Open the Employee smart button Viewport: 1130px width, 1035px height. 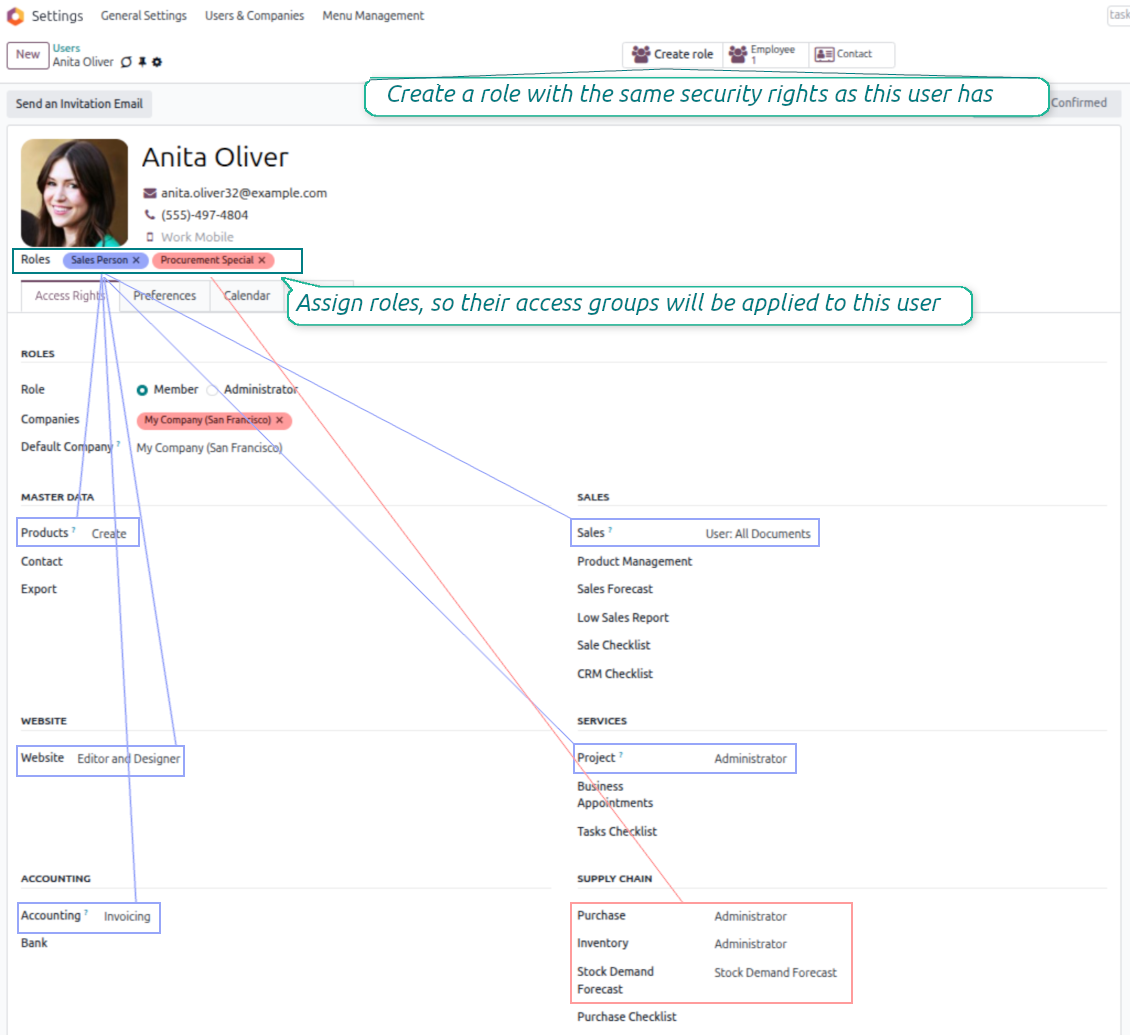coord(762,54)
